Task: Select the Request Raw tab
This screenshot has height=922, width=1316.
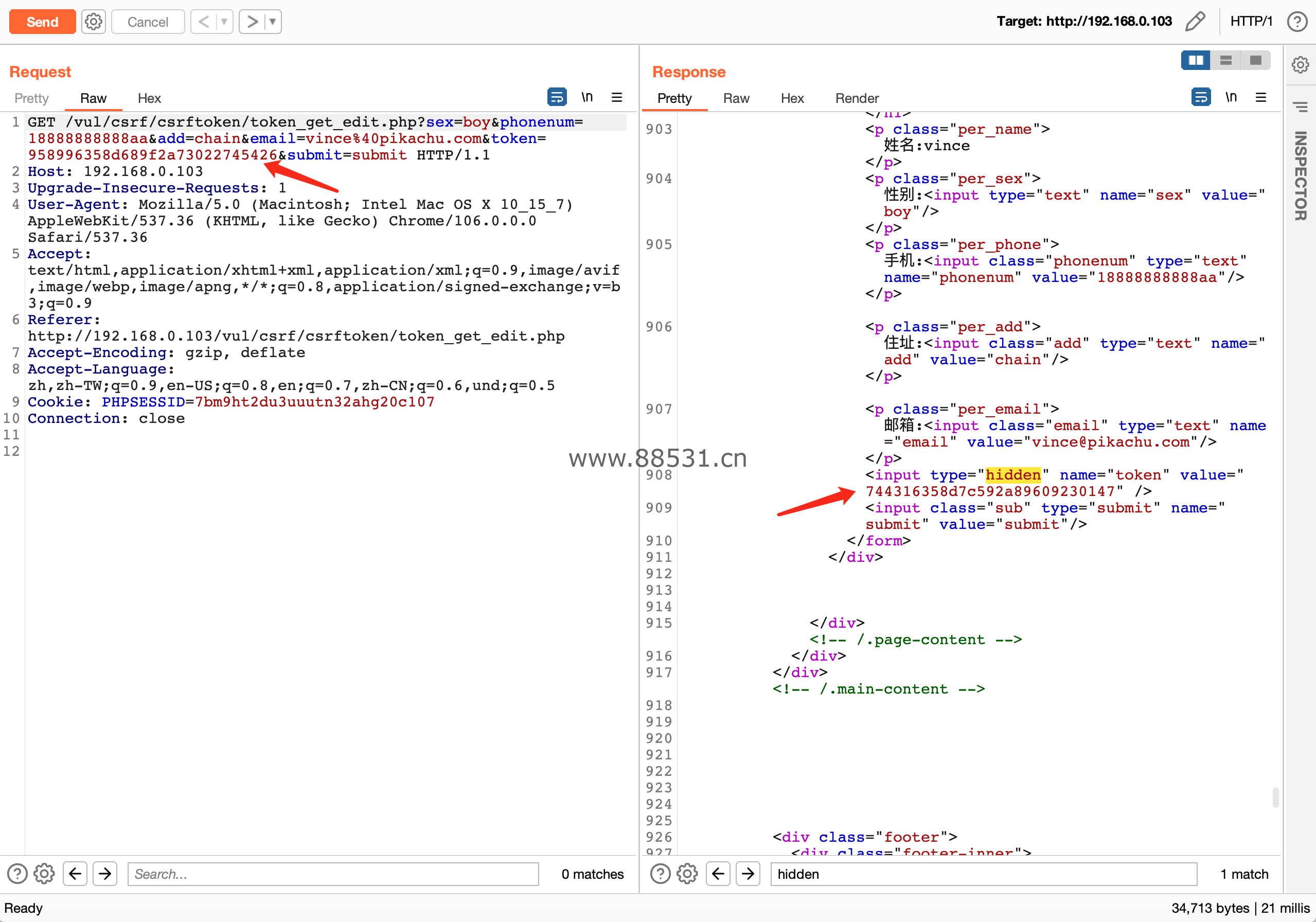Action: [x=94, y=98]
